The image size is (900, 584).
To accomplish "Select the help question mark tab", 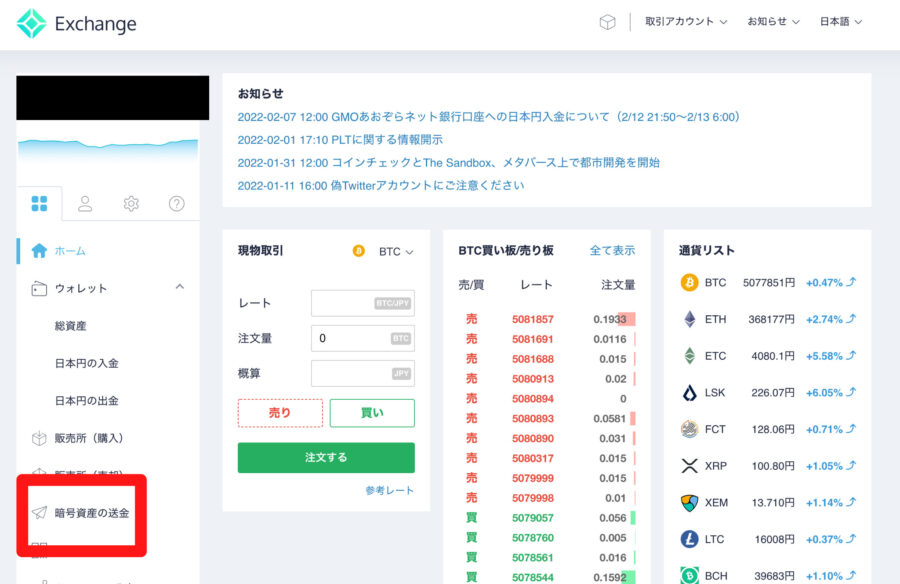I will tap(177, 203).
